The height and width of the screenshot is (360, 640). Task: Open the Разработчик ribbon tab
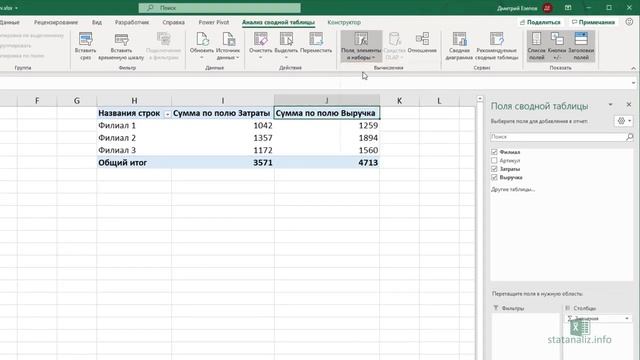click(132, 22)
